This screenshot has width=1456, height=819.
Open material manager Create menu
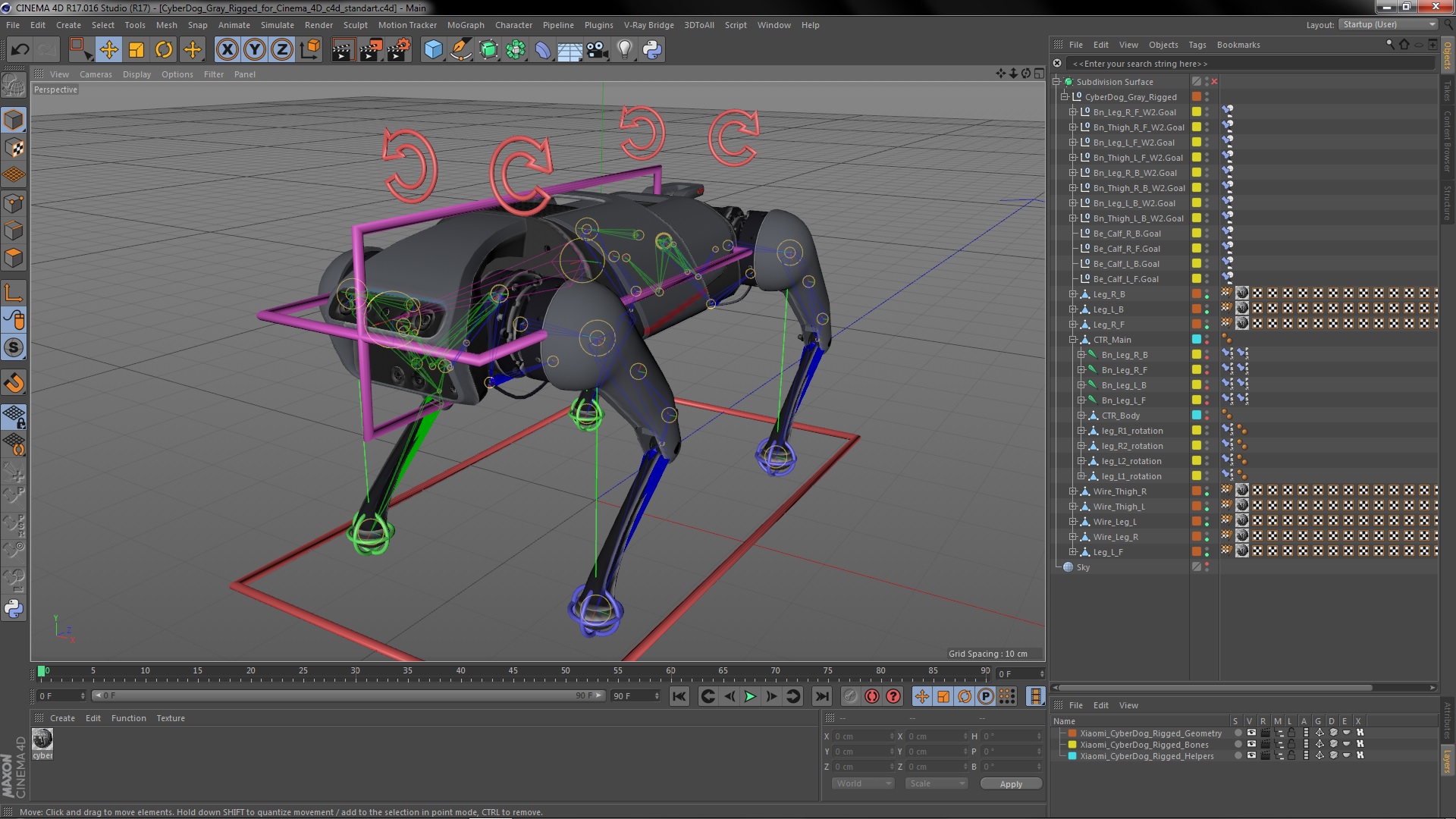pyautogui.click(x=62, y=718)
